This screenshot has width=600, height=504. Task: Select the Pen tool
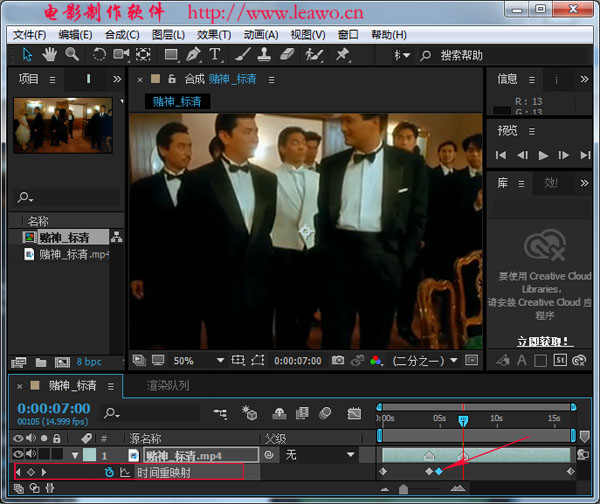coord(193,54)
